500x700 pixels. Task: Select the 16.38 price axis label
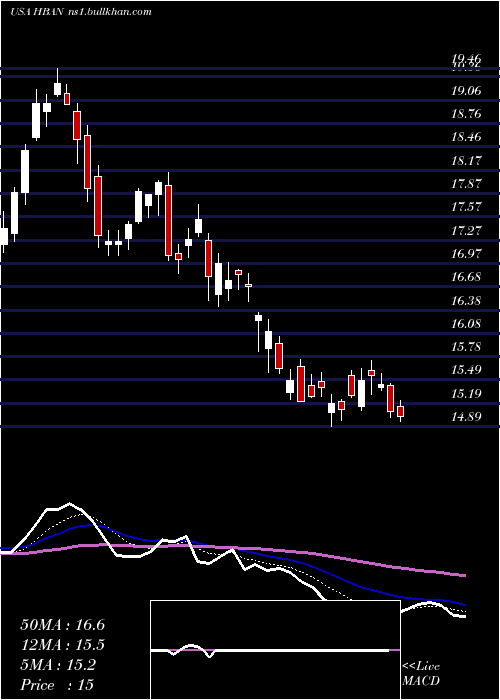pyautogui.click(x=466, y=300)
